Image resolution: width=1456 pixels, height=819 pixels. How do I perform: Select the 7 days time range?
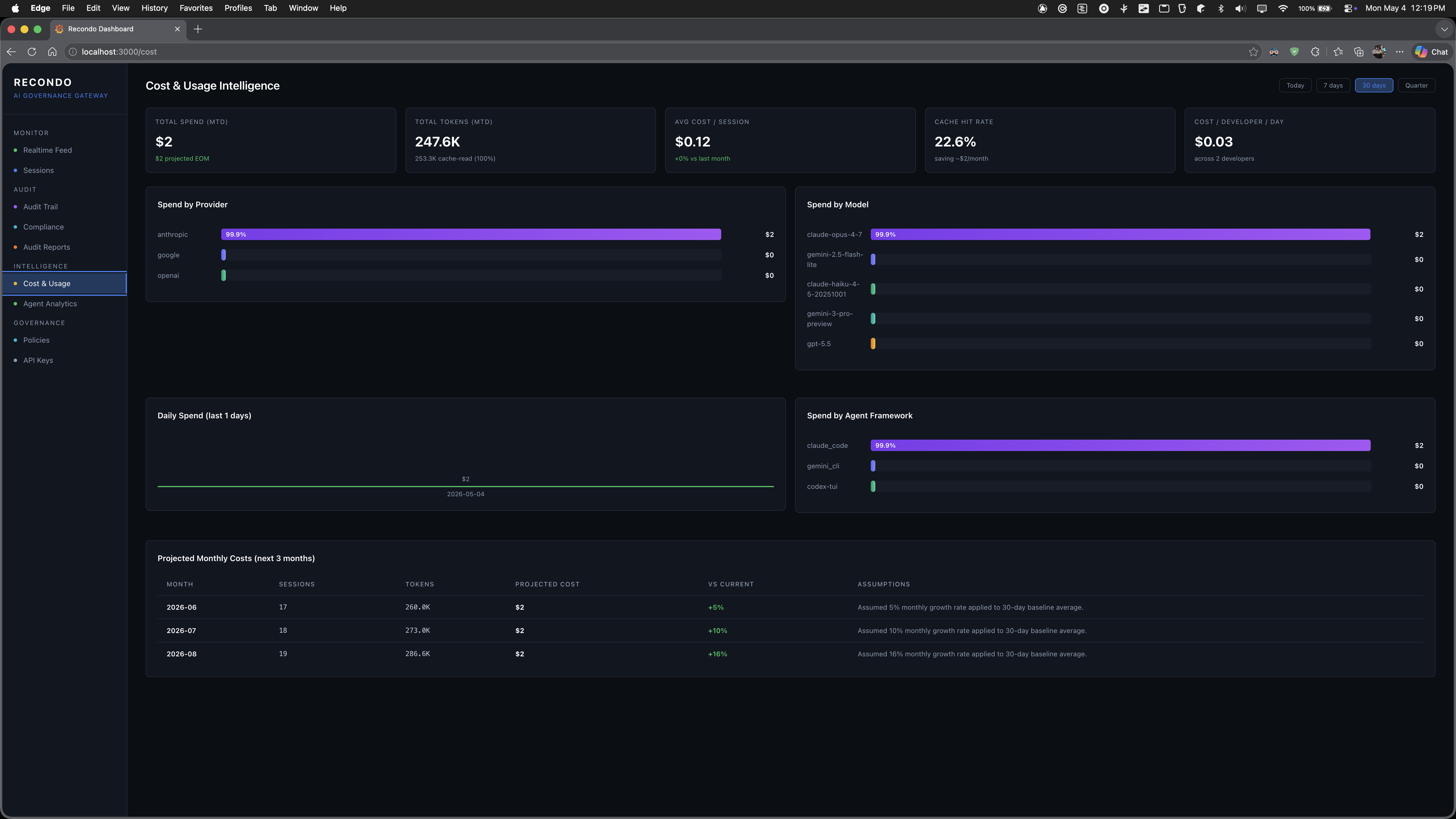(x=1333, y=85)
